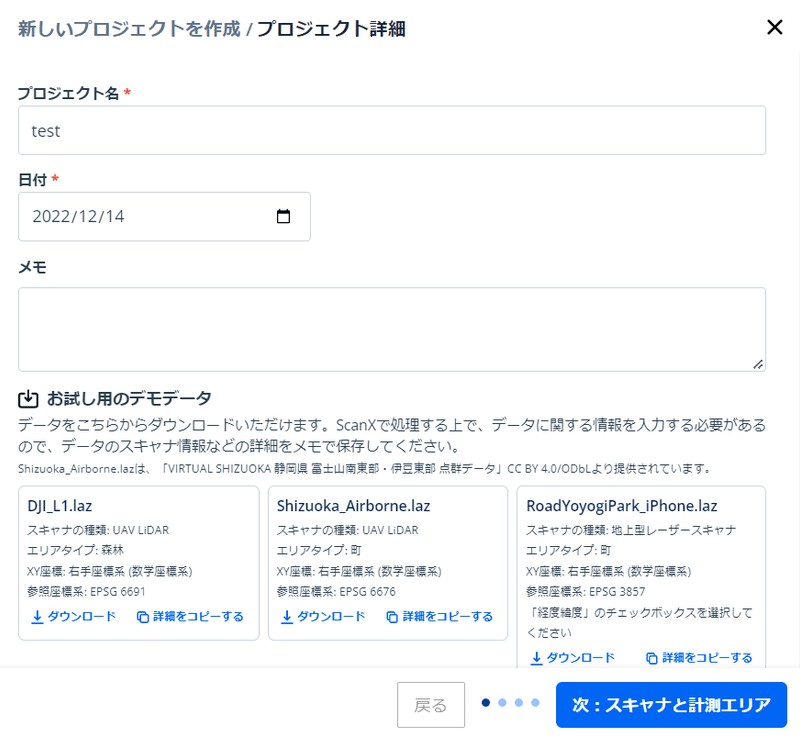Click the demo data download box icon
Screen dimensions: 800x737
pos(28,399)
